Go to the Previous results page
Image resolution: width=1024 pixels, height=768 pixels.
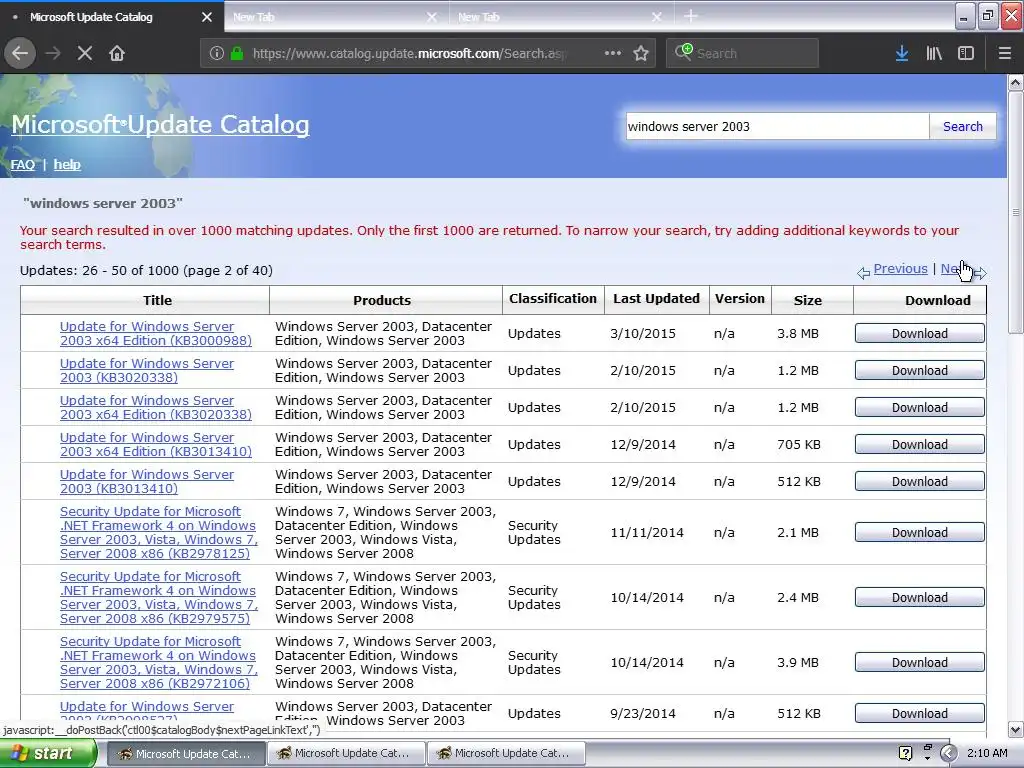901,269
